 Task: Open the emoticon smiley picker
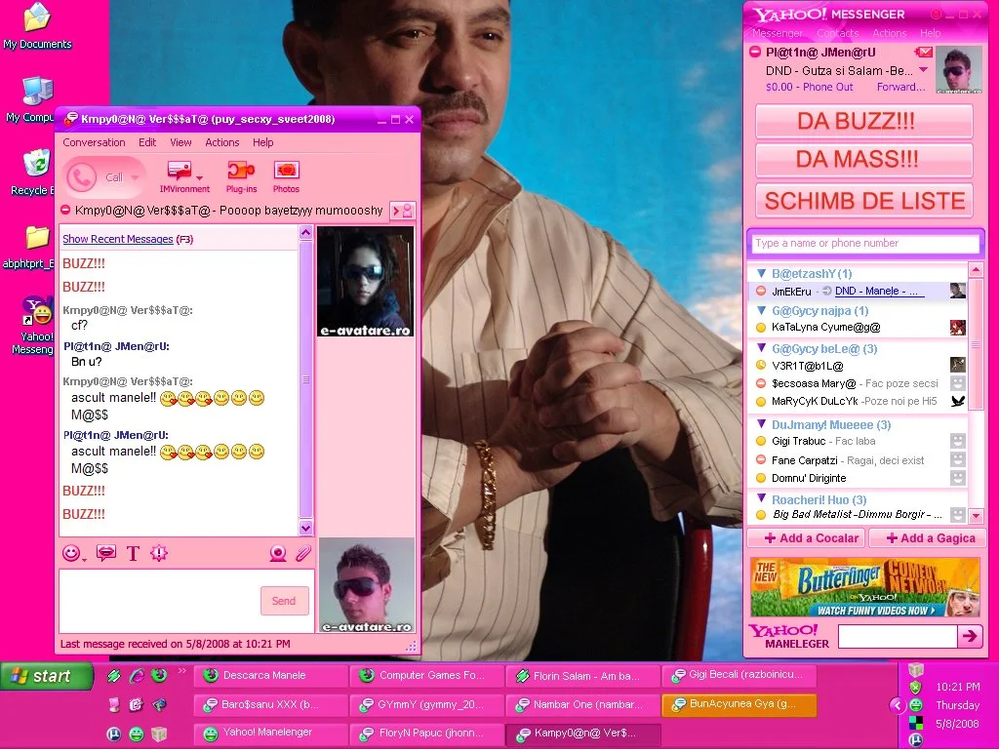[x=71, y=553]
